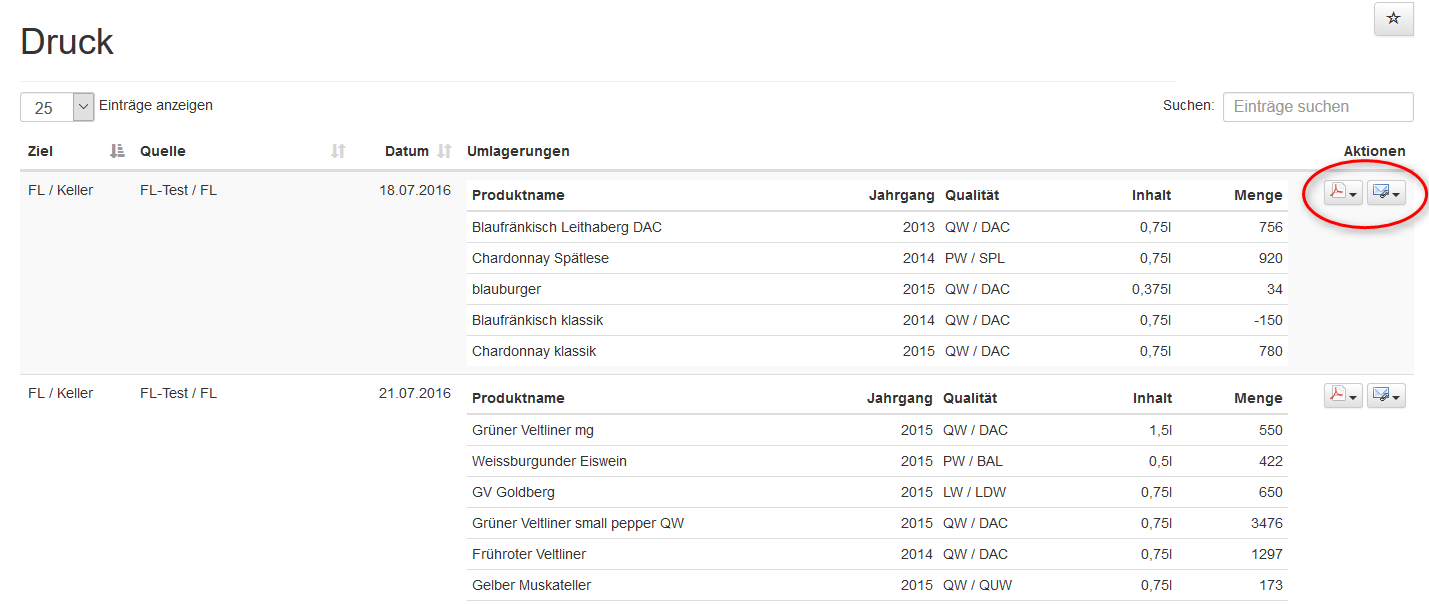1429x604 pixels.
Task: Click the Grüner Veltliner mg product row
Action: 532,430
